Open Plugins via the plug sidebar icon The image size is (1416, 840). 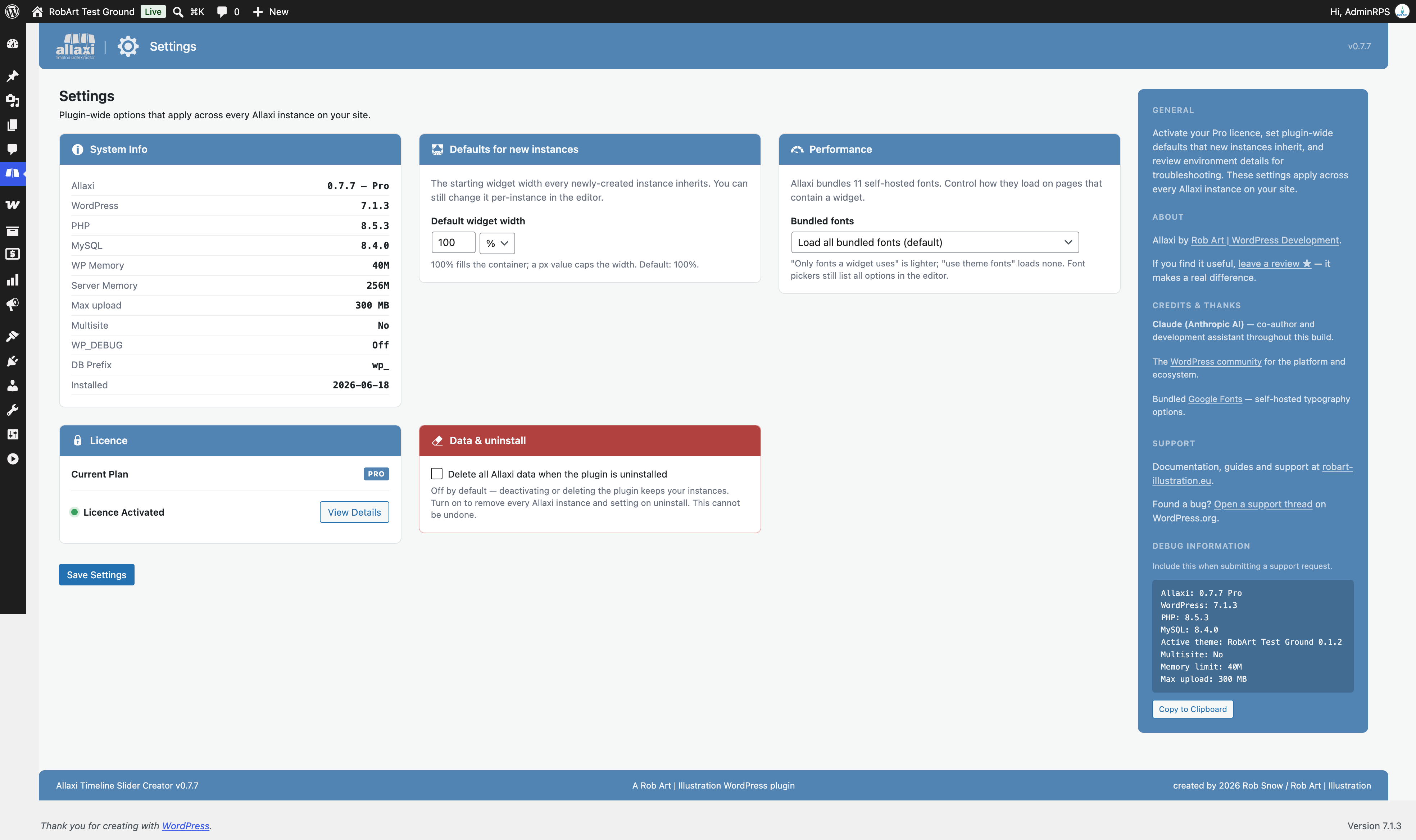[13, 361]
